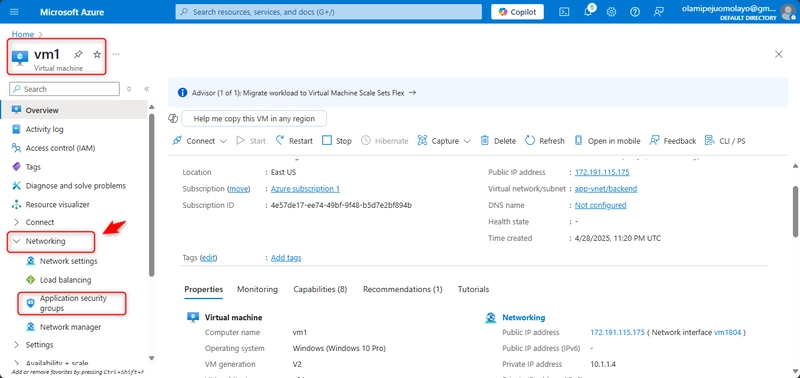This screenshot has width=800, height=378.
Task: Open the top bar feedback icon
Action: coord(659,12)
